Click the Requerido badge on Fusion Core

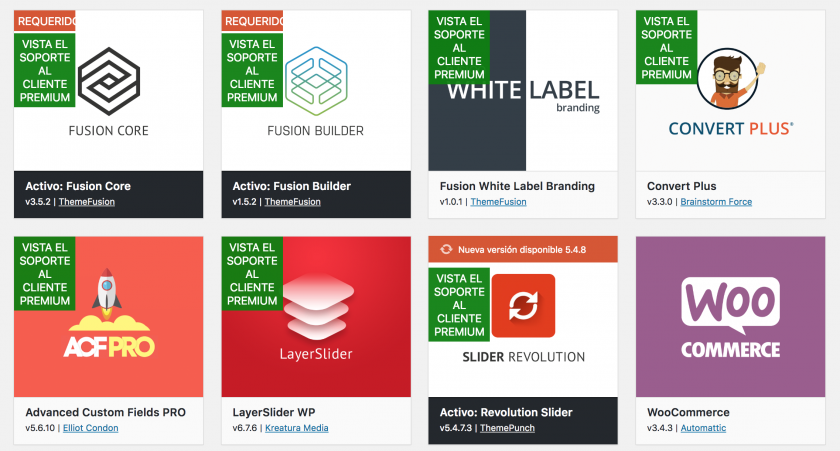point(45,21)
